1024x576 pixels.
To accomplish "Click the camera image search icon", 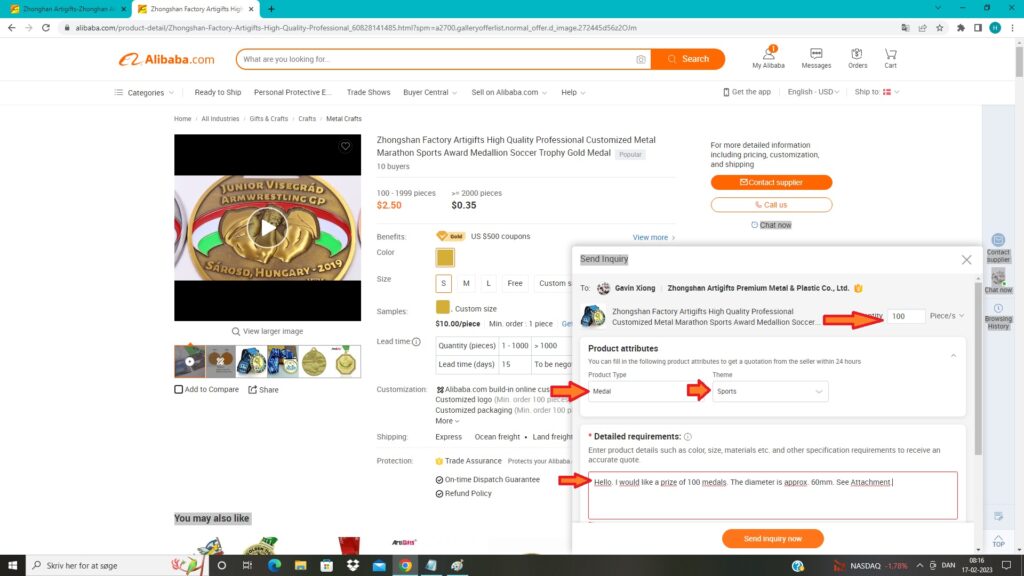I will tap(640, 59).
